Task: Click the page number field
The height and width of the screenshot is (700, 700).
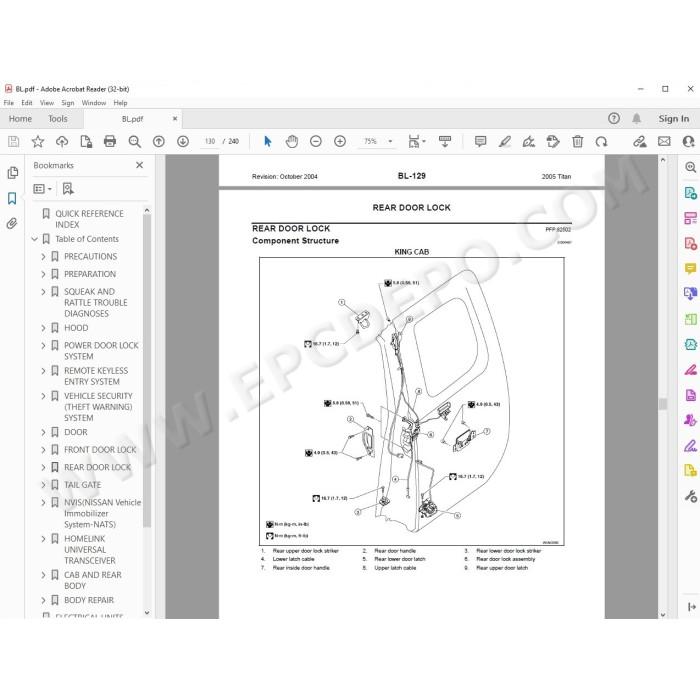Action: coord(210,142)
